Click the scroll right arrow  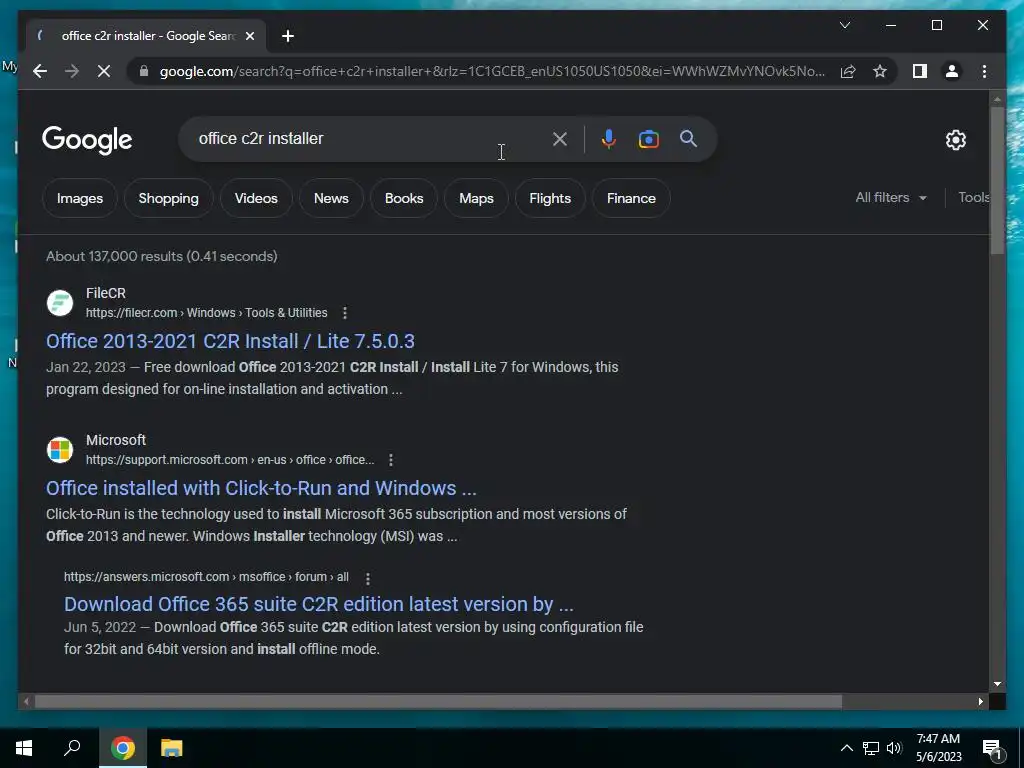[x=980, y=701]
